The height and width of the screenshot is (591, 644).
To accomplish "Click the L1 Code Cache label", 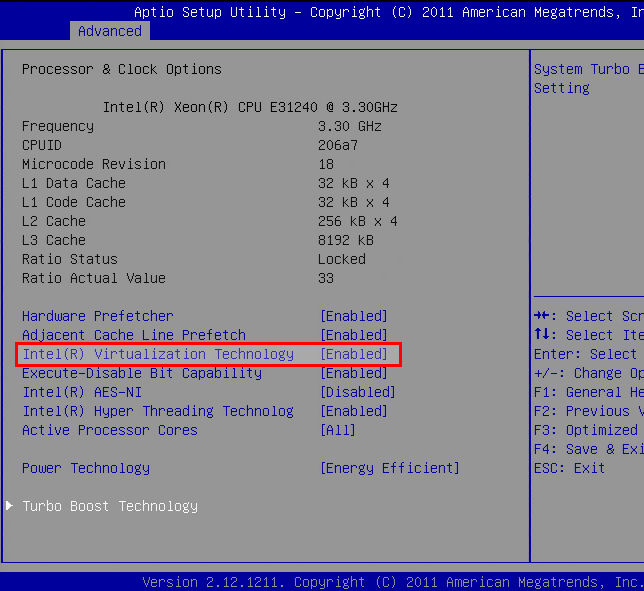I will [x=74, y=202].
